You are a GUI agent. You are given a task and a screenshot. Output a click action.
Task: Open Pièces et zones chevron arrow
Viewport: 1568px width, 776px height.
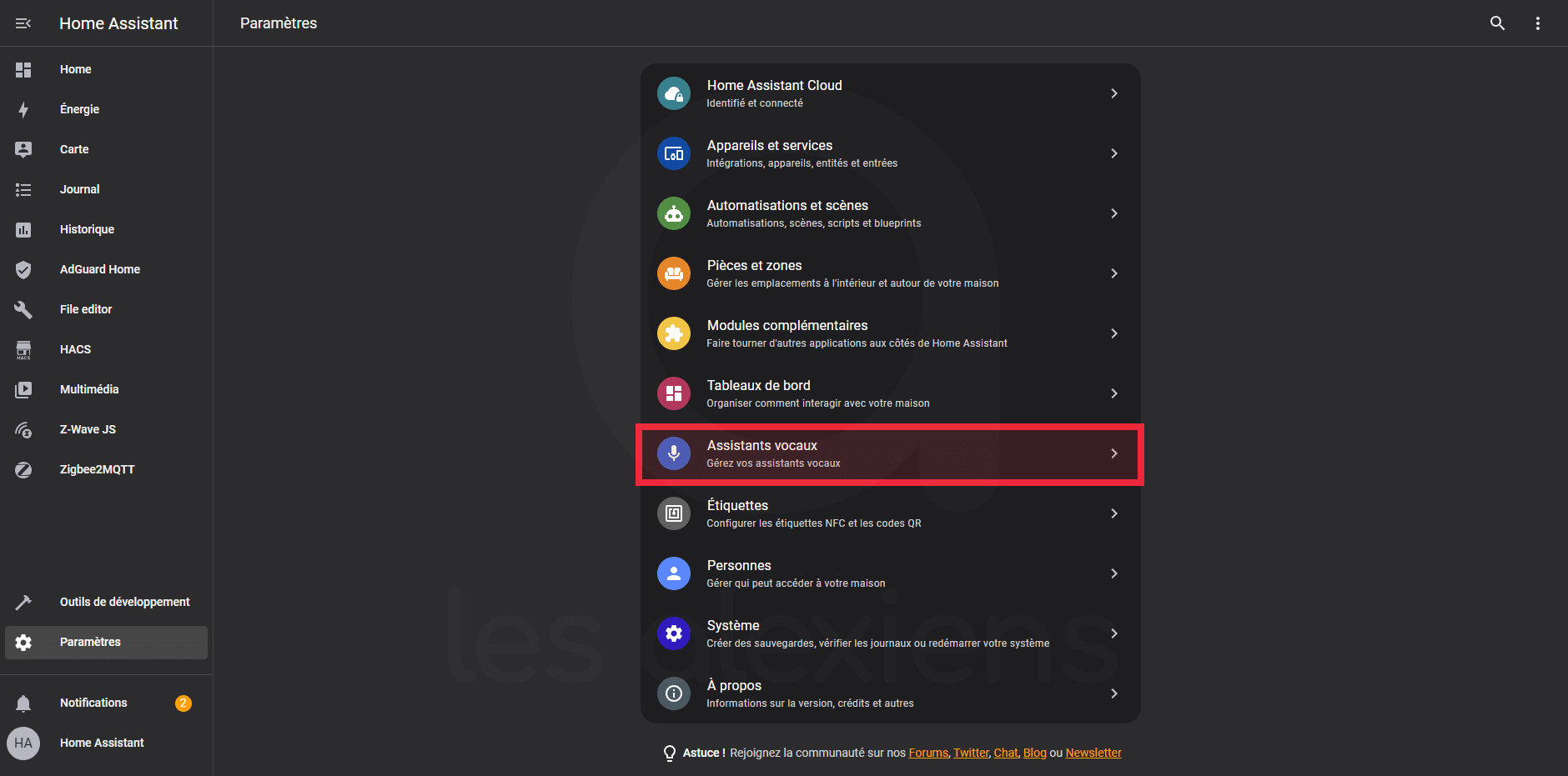tap(1114, 273)
